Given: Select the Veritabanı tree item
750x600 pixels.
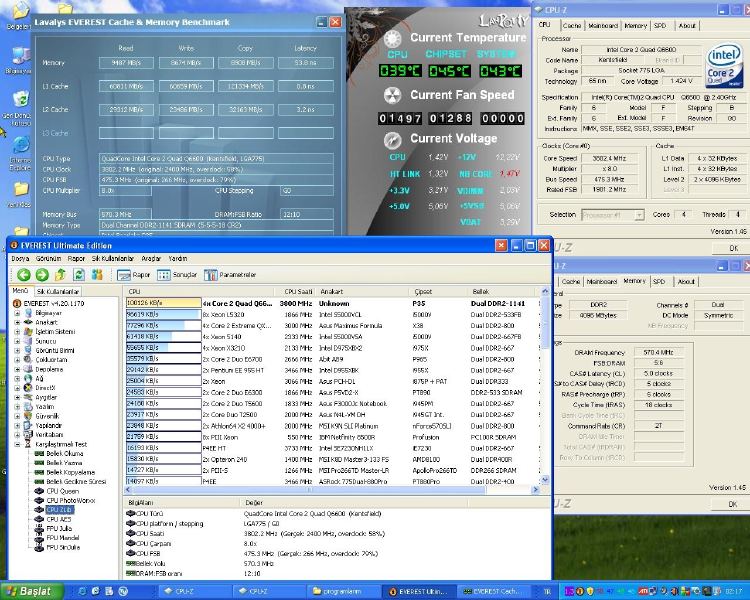Looking at the screenshot, I should [x=49, y=435].
